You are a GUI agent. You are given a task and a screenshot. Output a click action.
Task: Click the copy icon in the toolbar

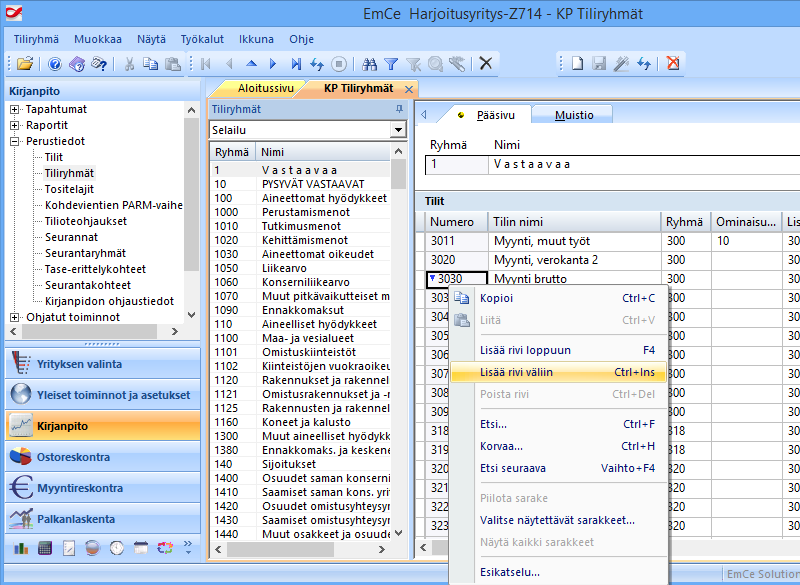(151, 64)
